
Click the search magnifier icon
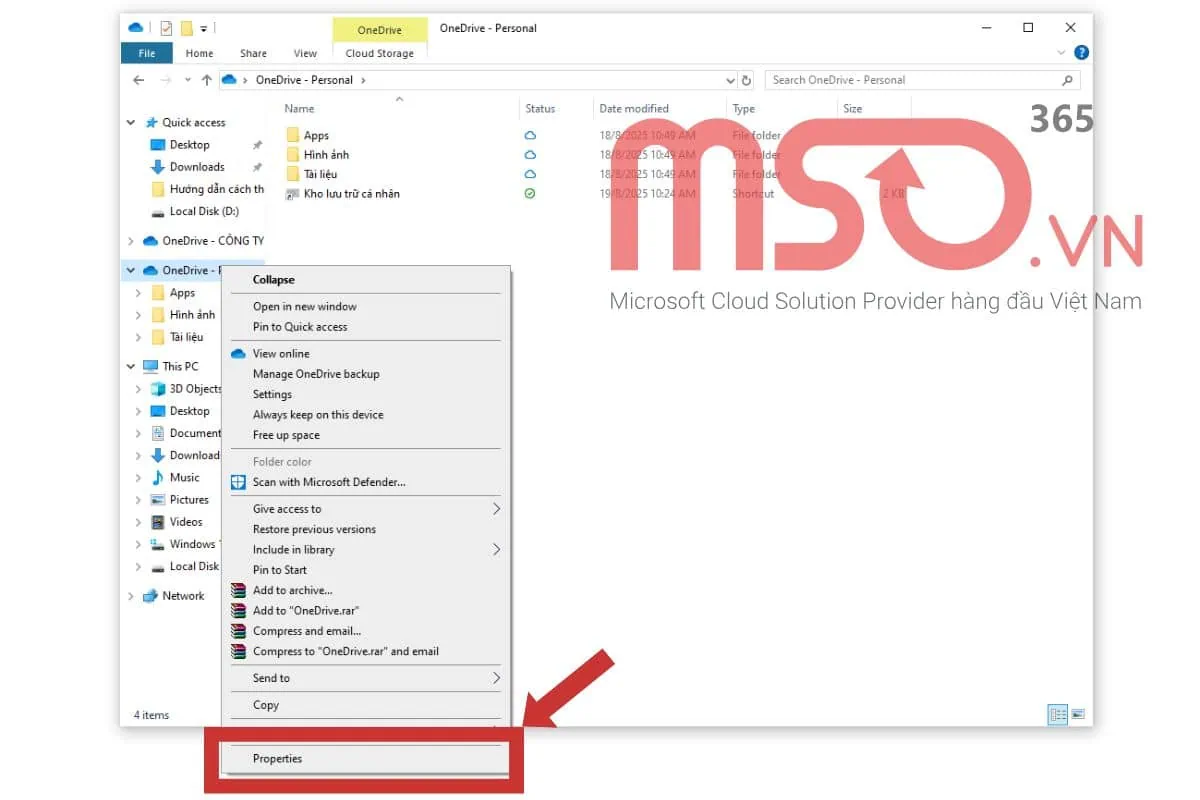point(1068,80)
